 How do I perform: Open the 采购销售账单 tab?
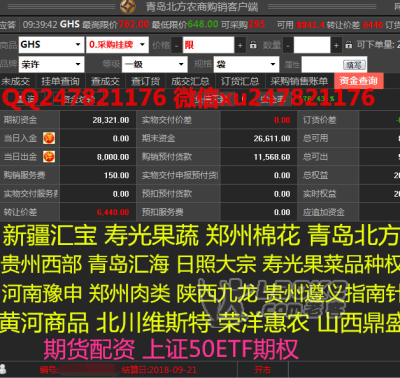pyautogui.click(x=299, y=81)
